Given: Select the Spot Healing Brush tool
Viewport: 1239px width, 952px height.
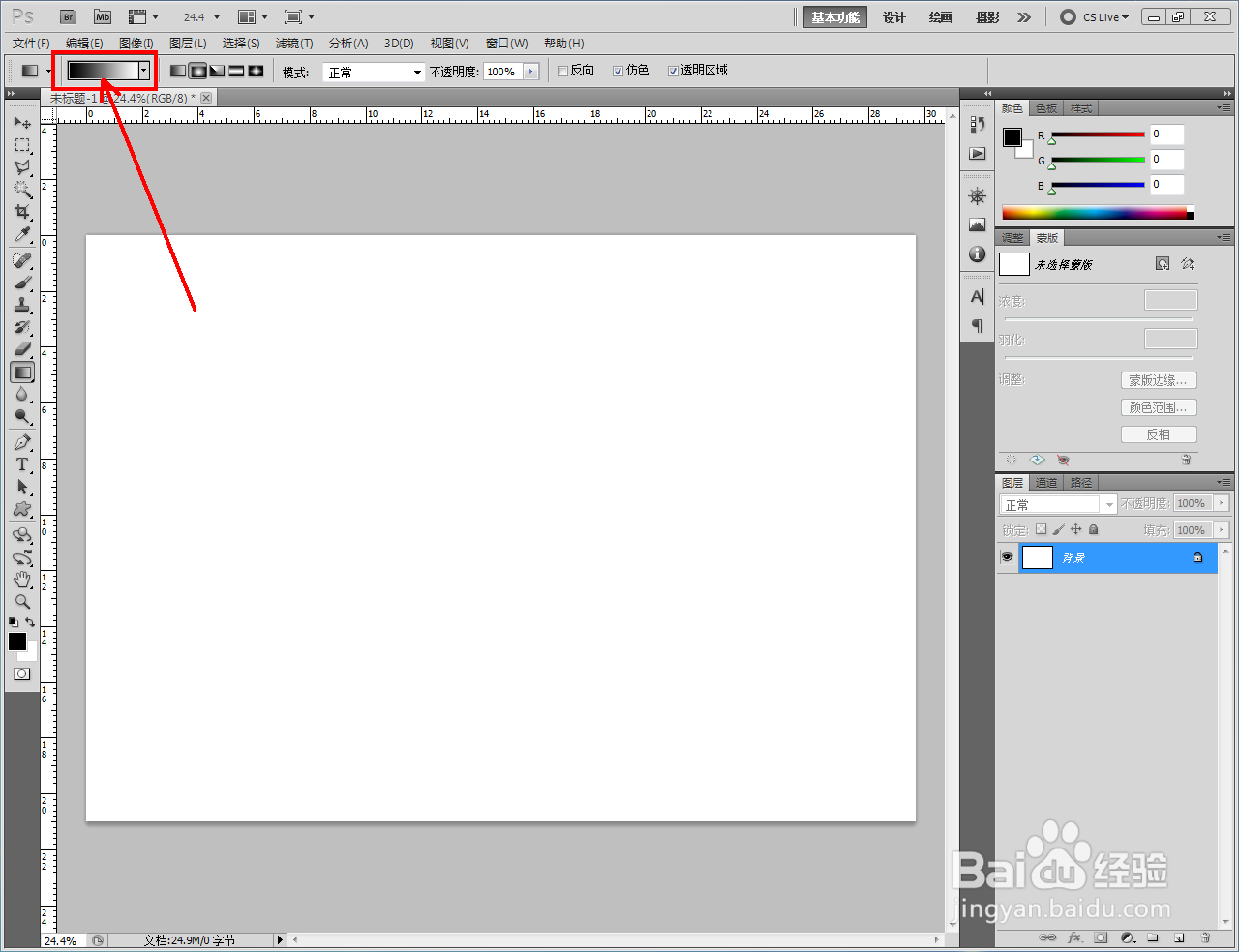Looking at the screenshot, I should 22,260.
